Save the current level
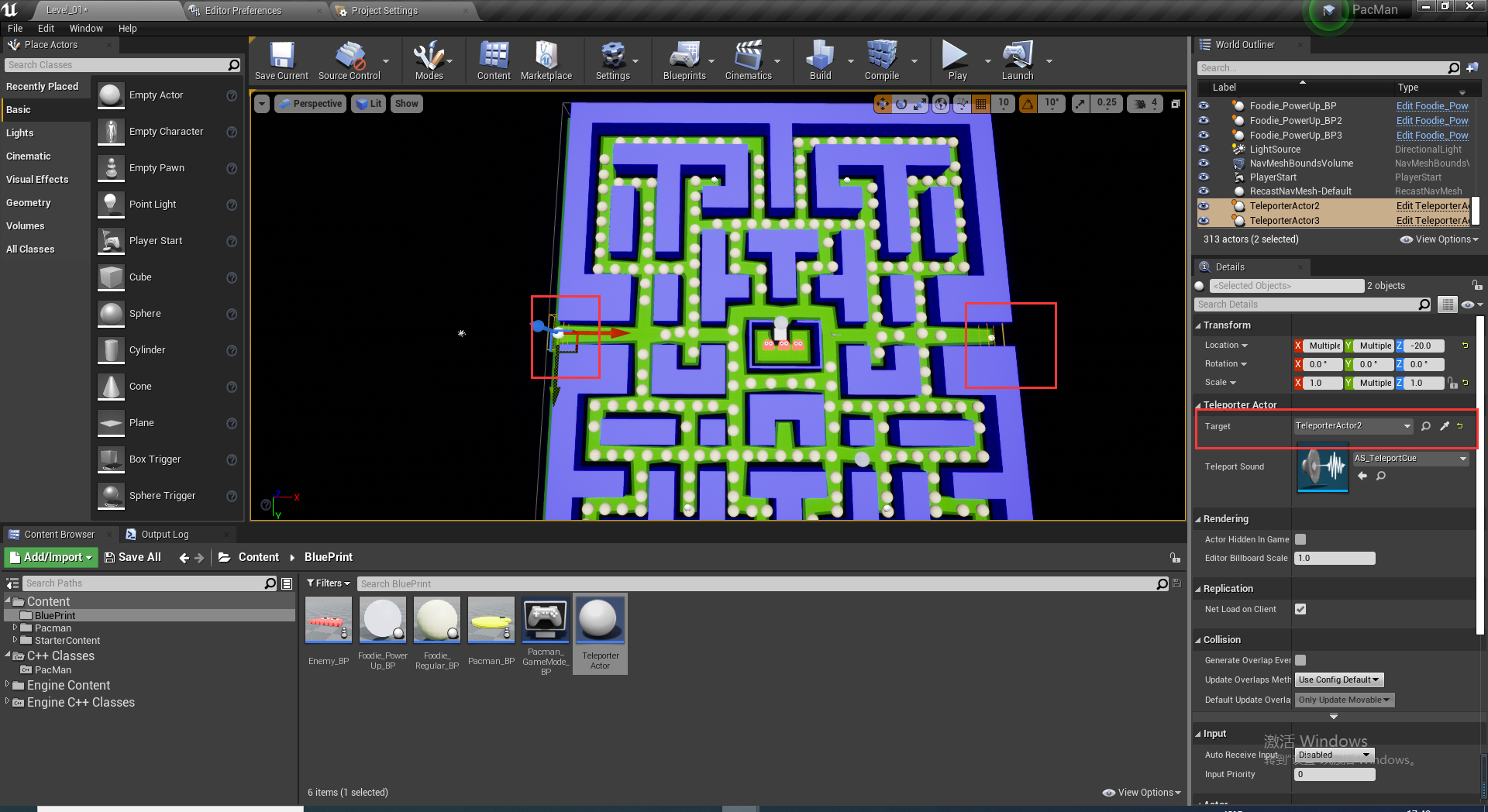Image resolution: width=1488 pixels, height=812 pixels. (x=281, y=60)
